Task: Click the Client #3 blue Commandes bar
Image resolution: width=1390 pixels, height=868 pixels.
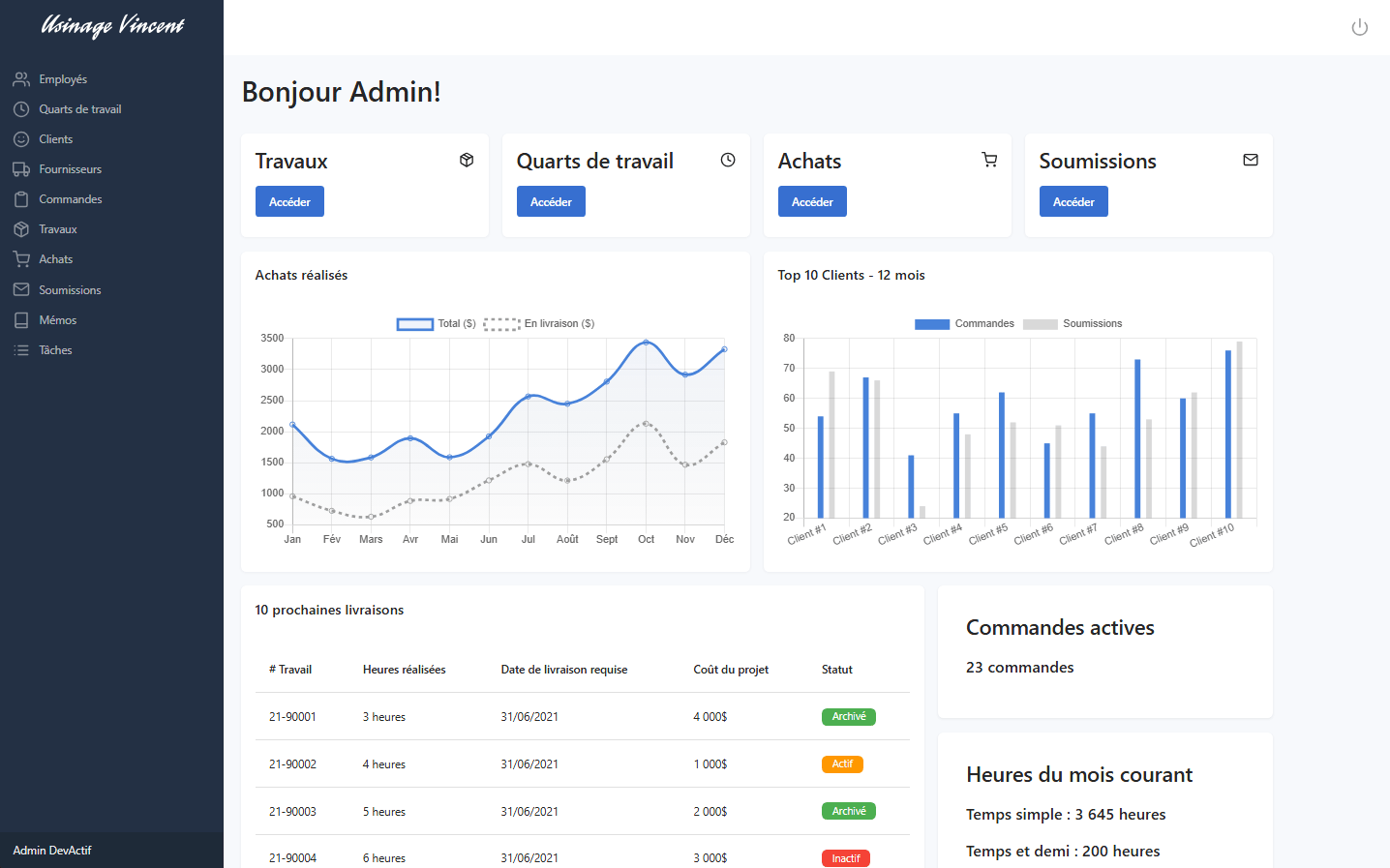Action: click(x=911, y=487)
